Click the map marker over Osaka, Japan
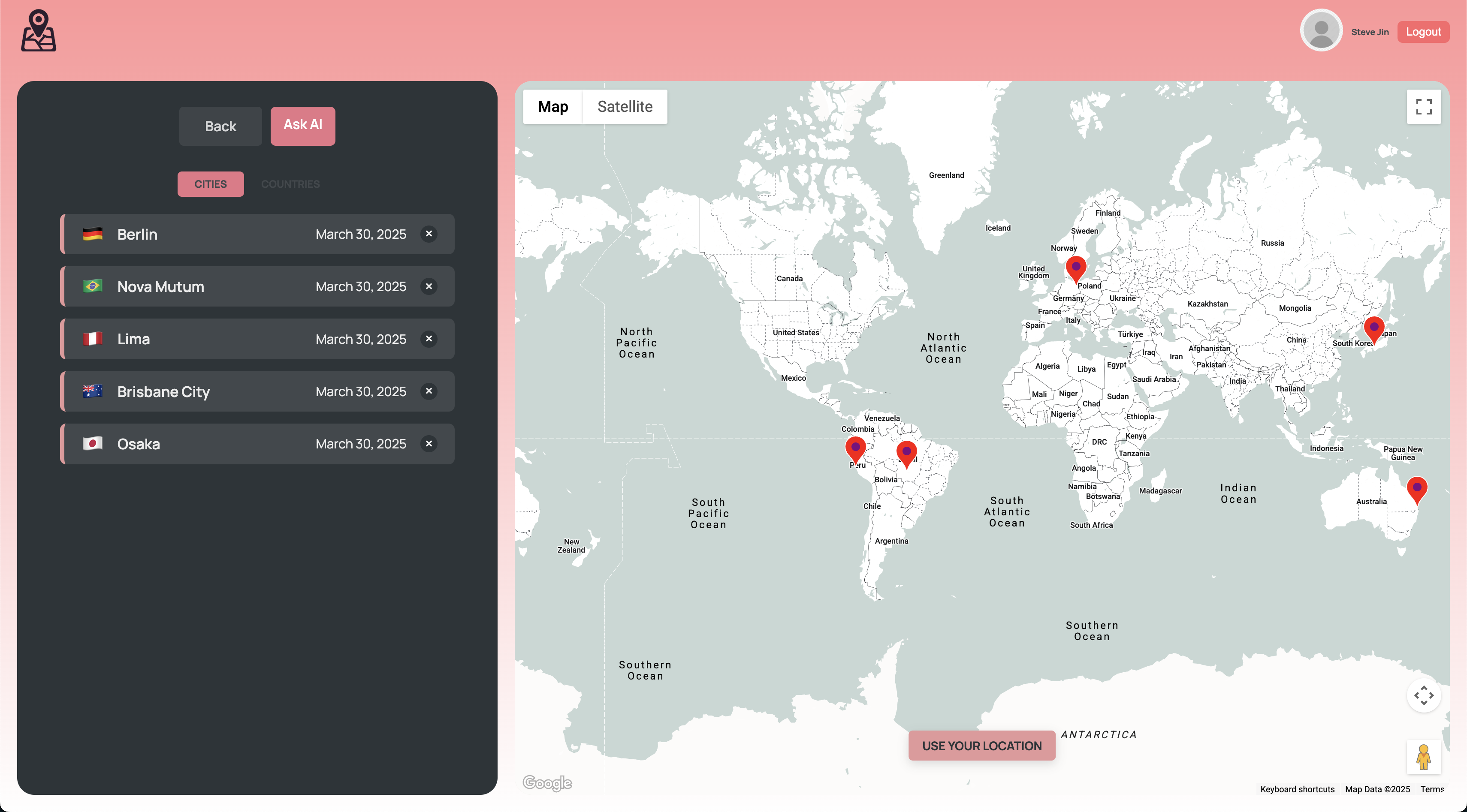 [1373, 329]
